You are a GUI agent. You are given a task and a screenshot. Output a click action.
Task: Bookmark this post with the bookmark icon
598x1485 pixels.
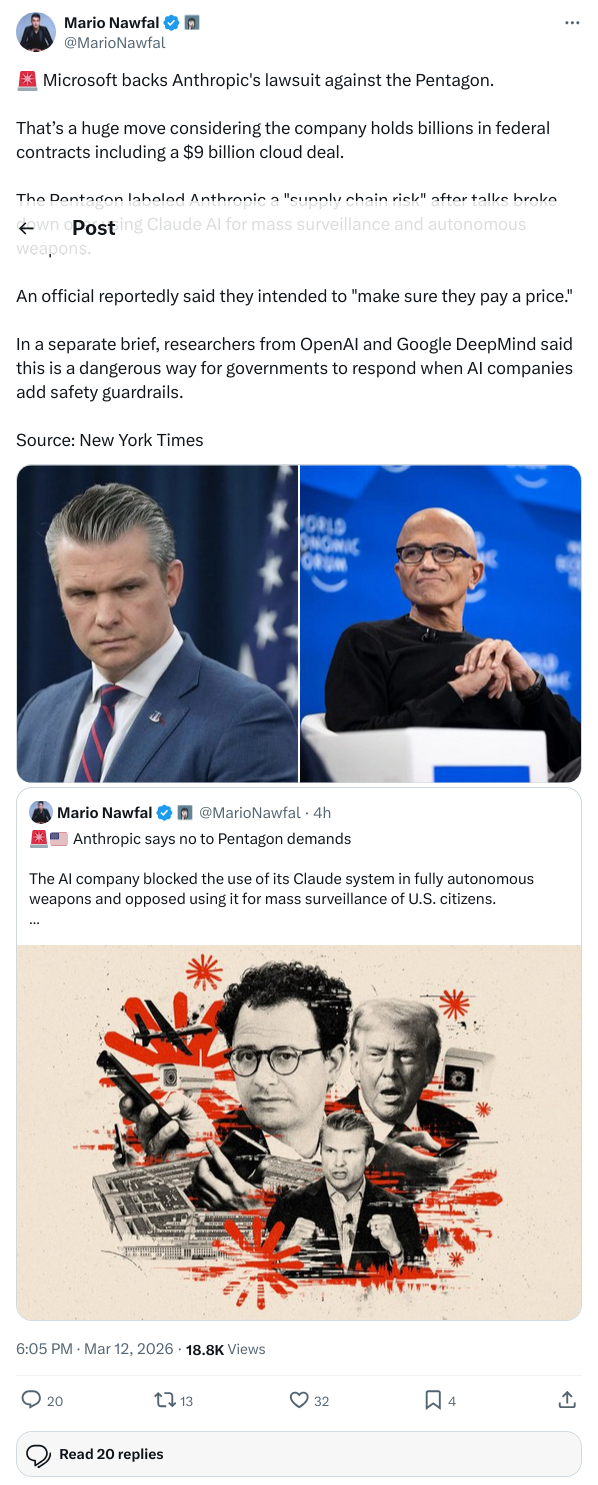pyautogui.click(x=433, y=1400)
